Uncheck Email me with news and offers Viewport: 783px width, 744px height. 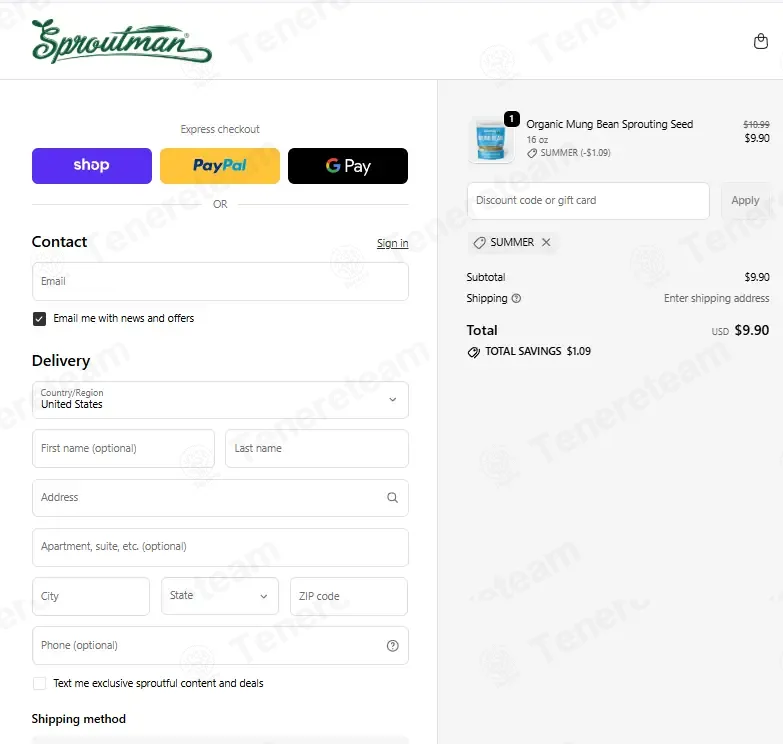(39, 319)
